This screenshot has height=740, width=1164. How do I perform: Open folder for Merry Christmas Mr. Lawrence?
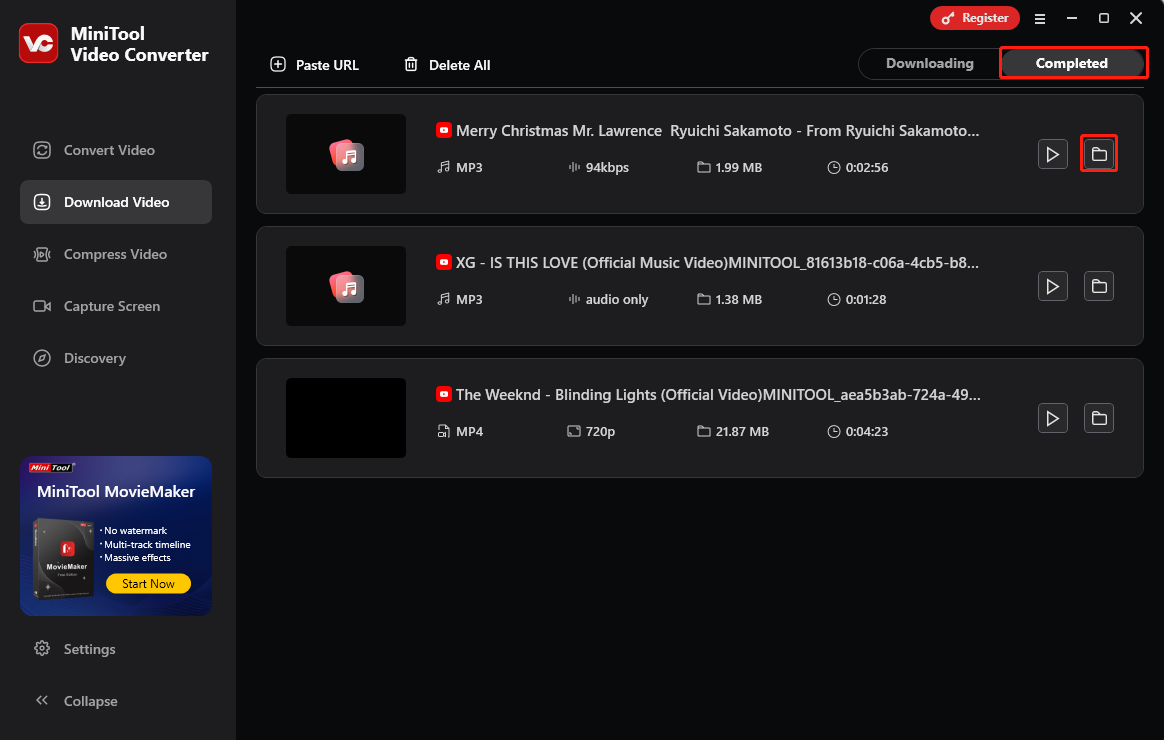[1099, 154]
